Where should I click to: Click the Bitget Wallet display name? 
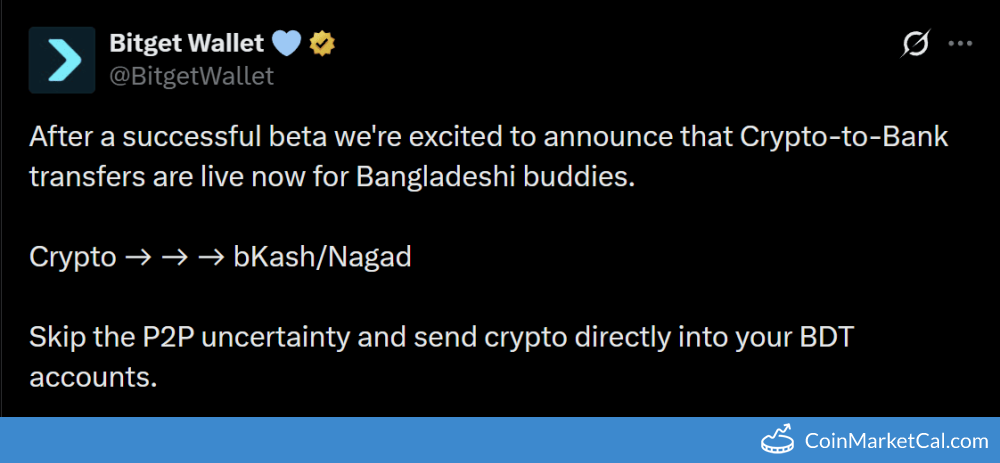(186, 44)
